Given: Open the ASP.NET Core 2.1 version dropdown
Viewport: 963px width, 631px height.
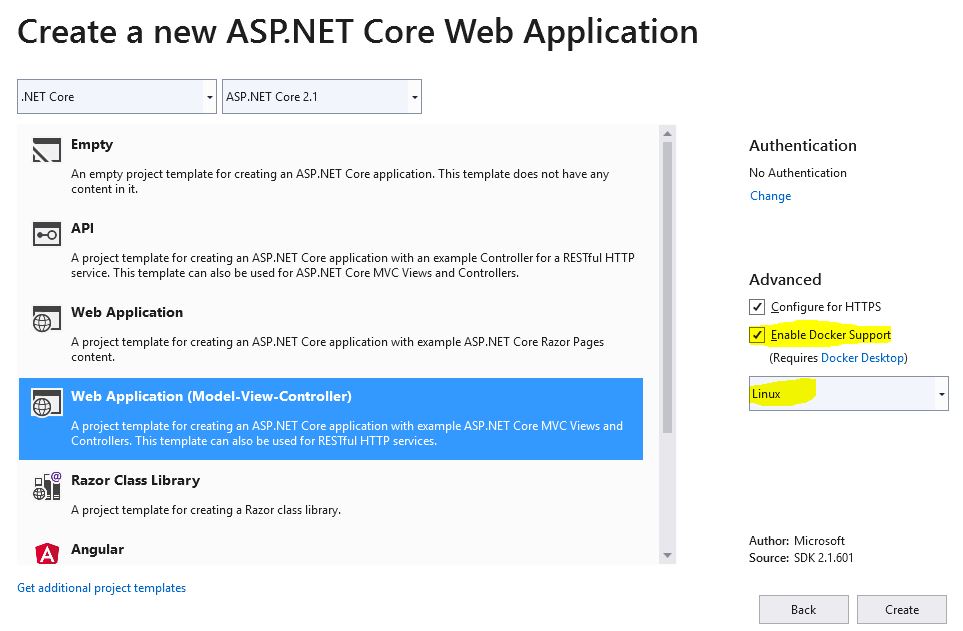Looking at the screenshot, I should coord(414,96).
